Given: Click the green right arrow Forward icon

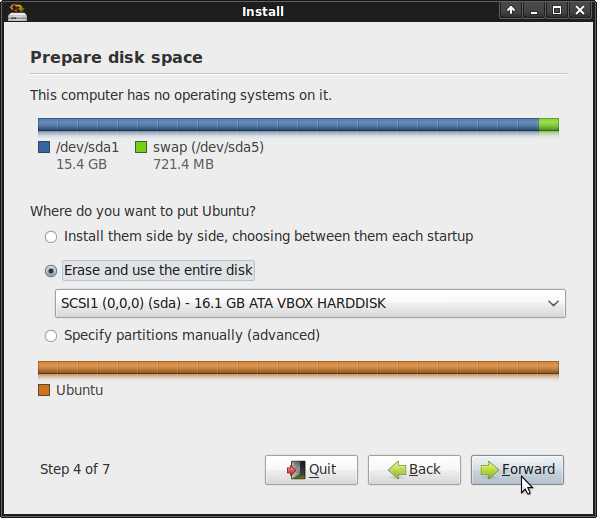Looking at the screenshot, I should (490, 470).
